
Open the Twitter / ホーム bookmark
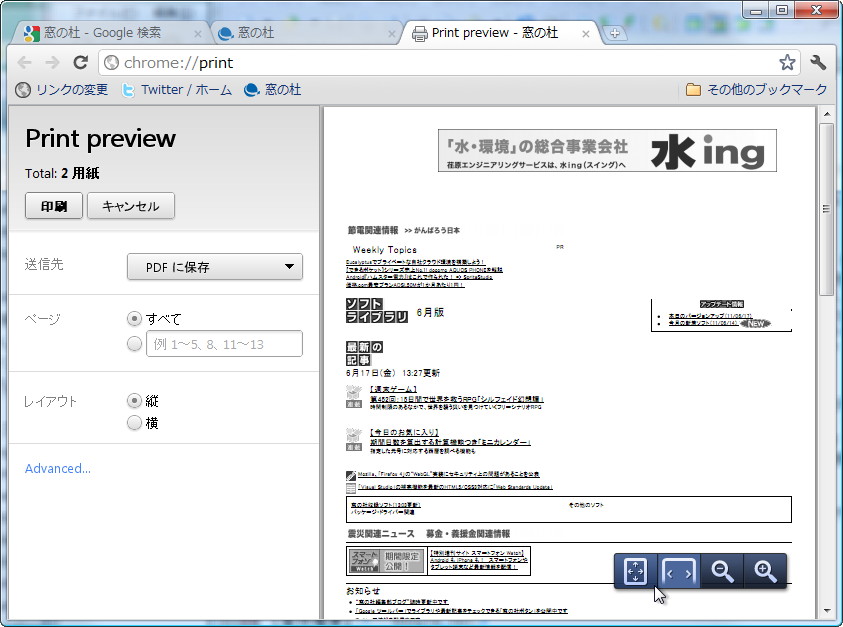(x=177, y=90)
